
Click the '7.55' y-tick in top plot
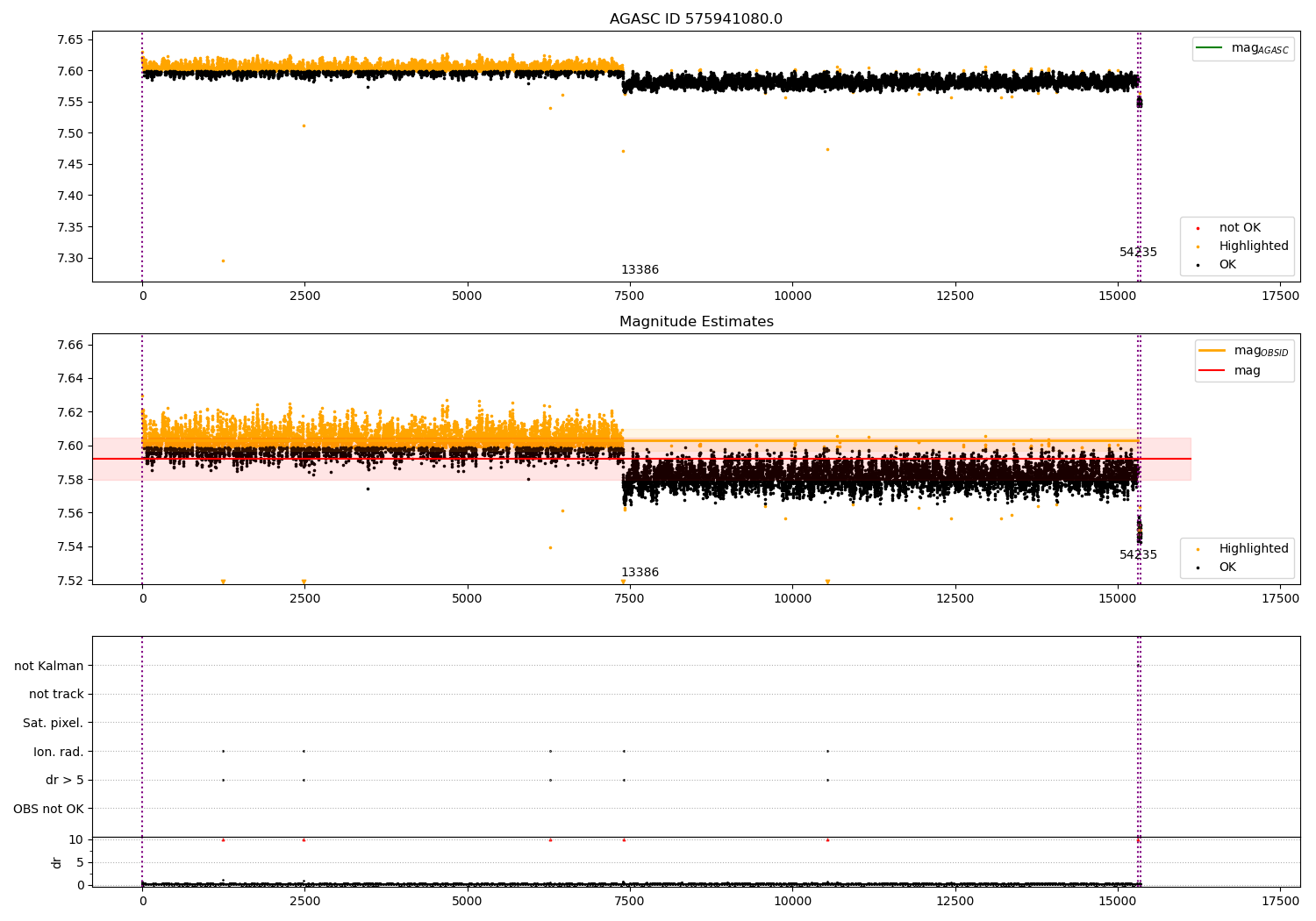tap(70, 103)
